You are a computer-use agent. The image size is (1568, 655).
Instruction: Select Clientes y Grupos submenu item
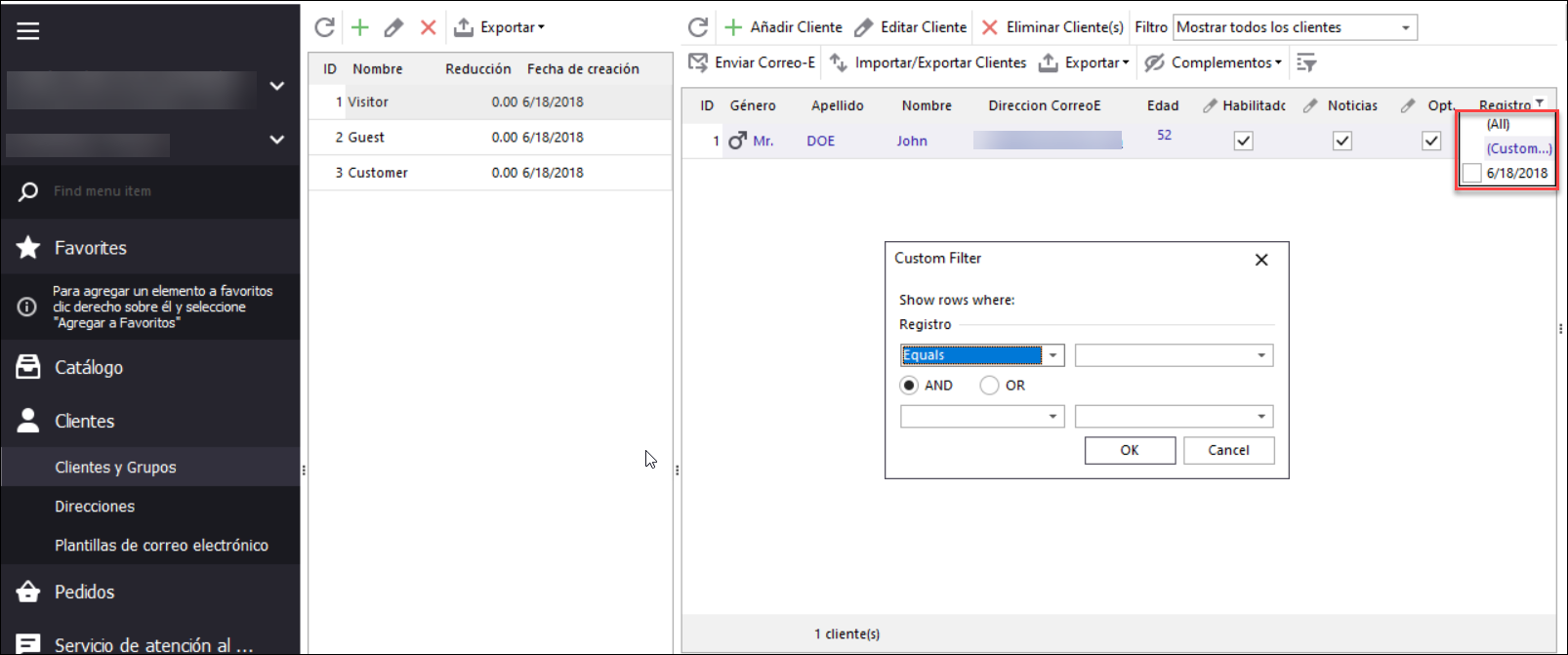pos(150,467)
